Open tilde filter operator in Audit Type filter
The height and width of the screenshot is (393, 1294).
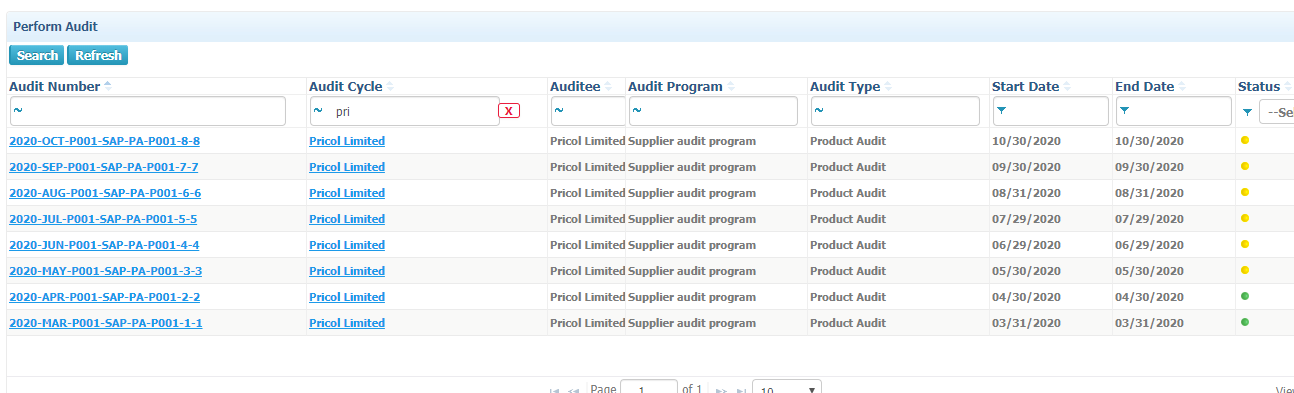pos(819,110)
